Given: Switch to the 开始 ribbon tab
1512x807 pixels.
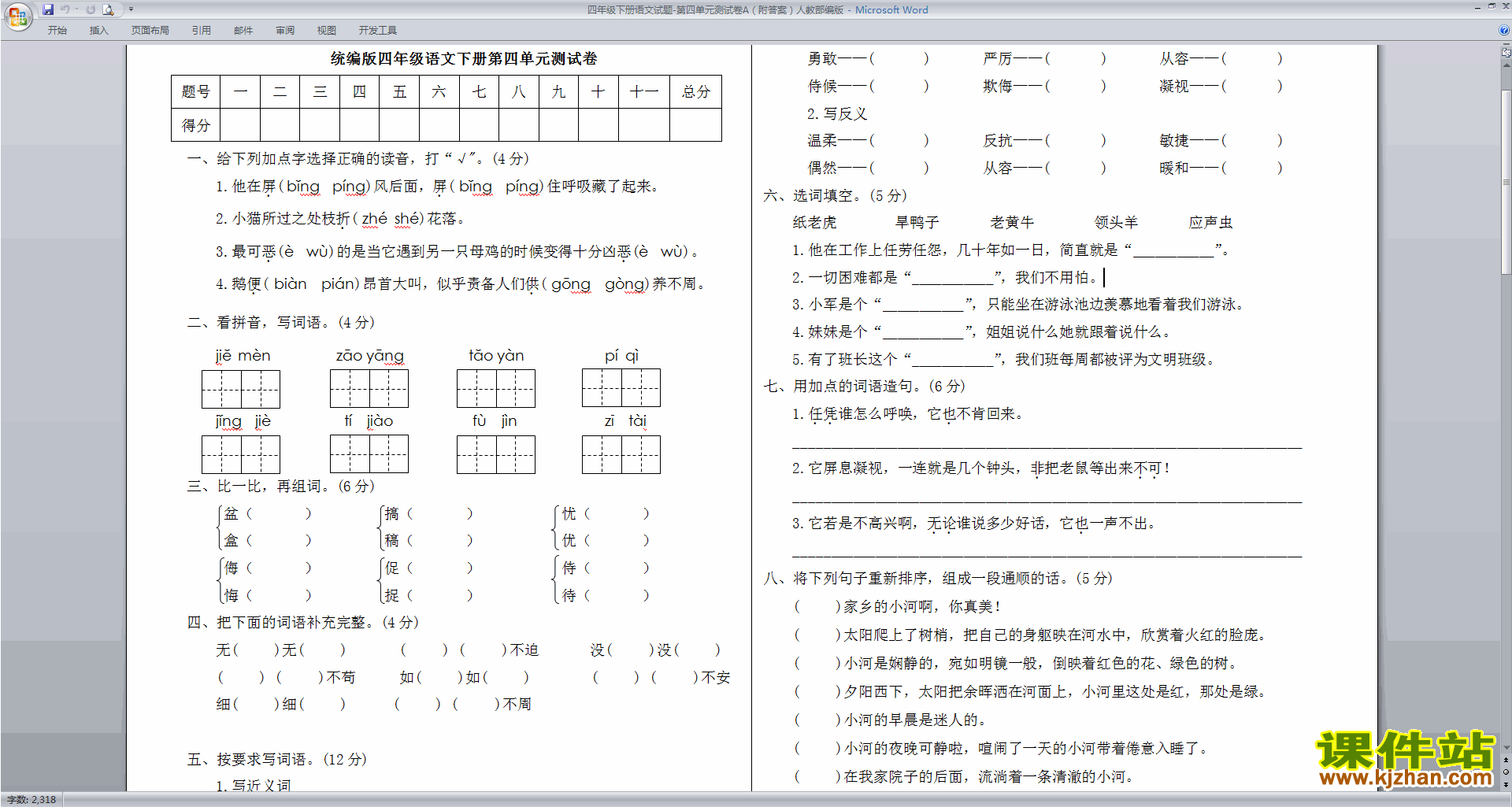Looking at the screenshot, I should 57,31.
